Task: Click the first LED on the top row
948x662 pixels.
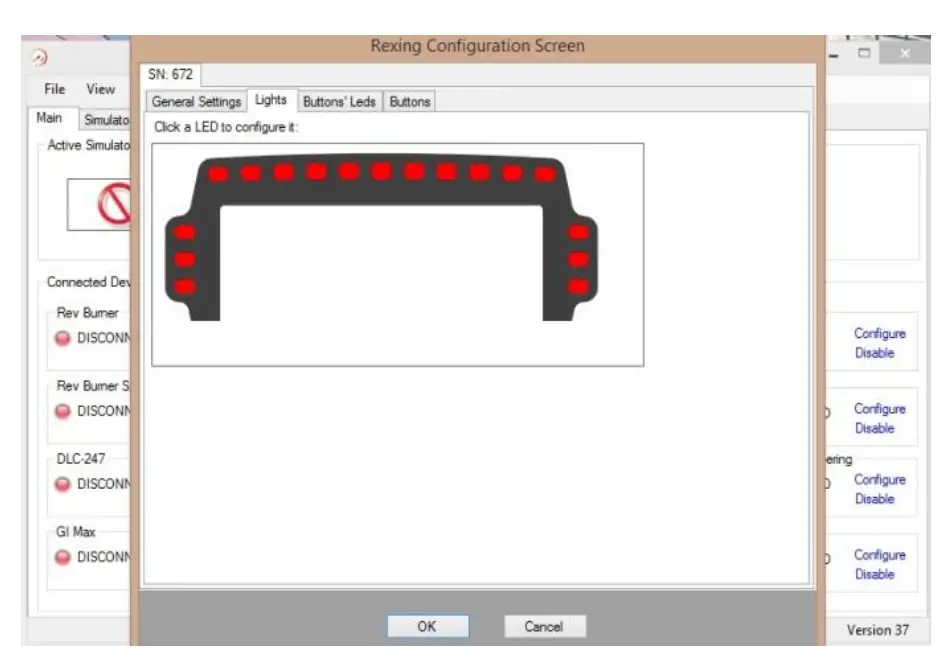Action: click(x=218, y=174)
